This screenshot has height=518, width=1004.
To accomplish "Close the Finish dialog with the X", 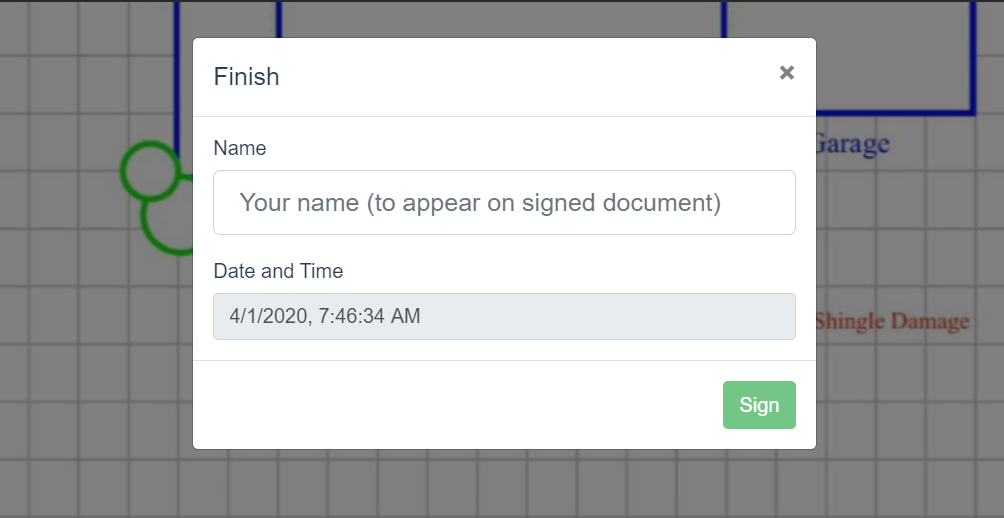I will pos(787,73).
